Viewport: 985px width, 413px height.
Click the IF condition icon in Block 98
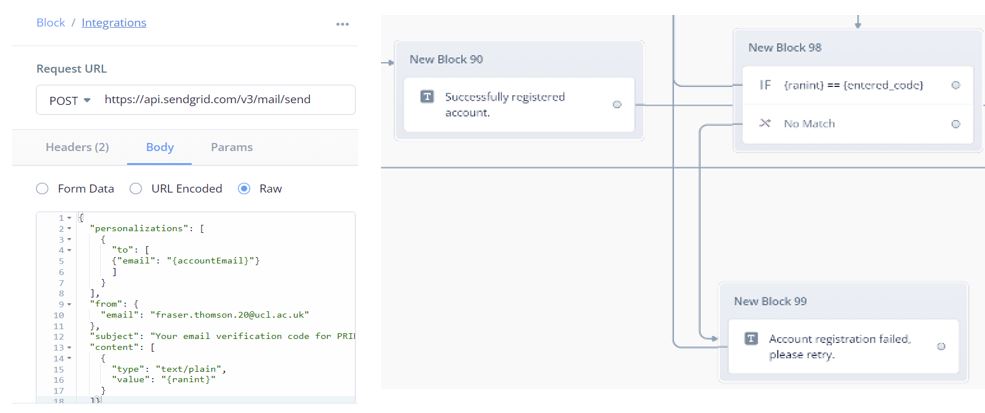(x=765, y=85)
